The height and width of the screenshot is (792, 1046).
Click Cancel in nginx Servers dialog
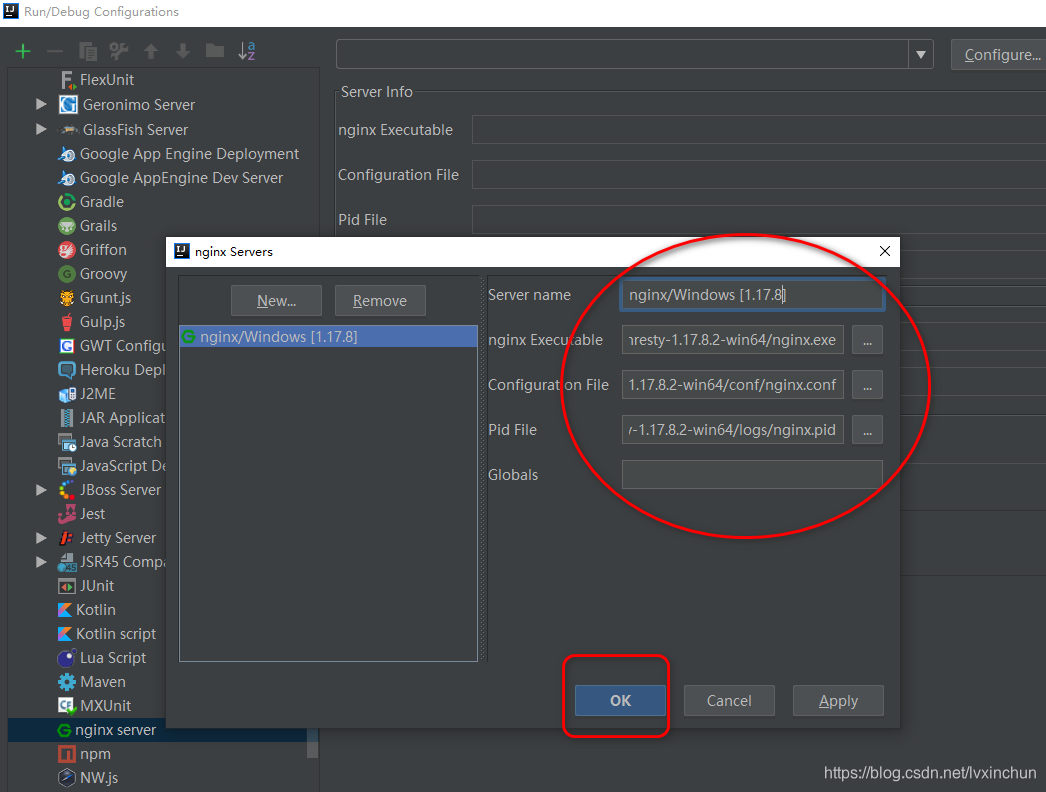(x=729, y=701)
